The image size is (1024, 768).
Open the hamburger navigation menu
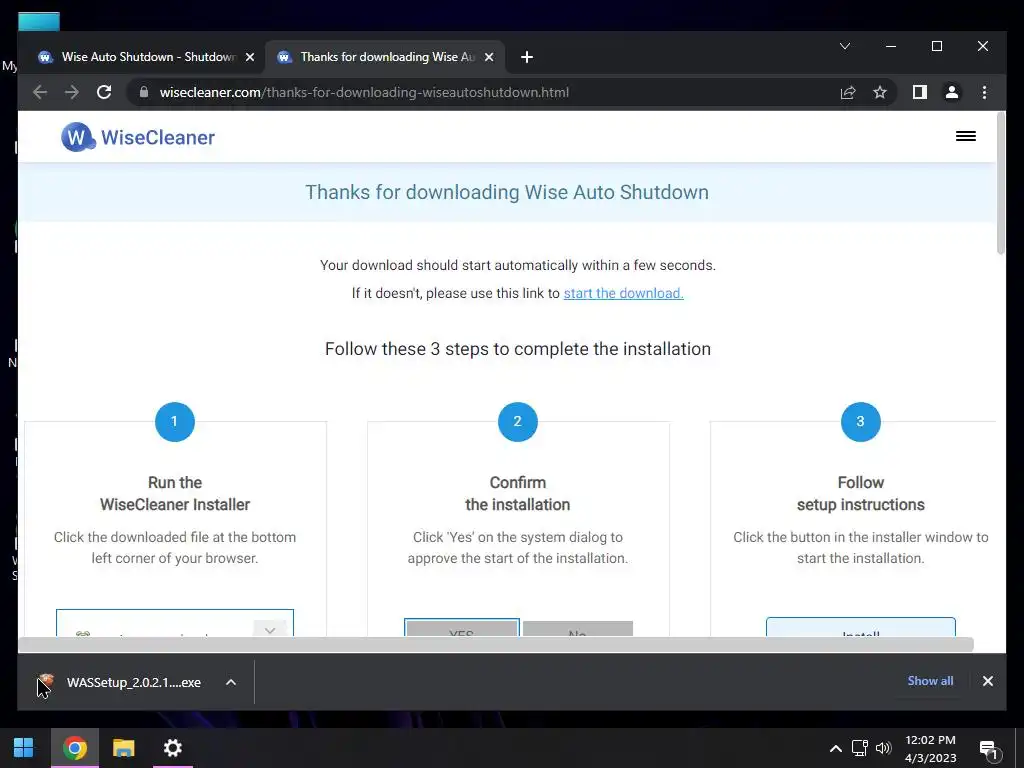(x=965, y=136)
